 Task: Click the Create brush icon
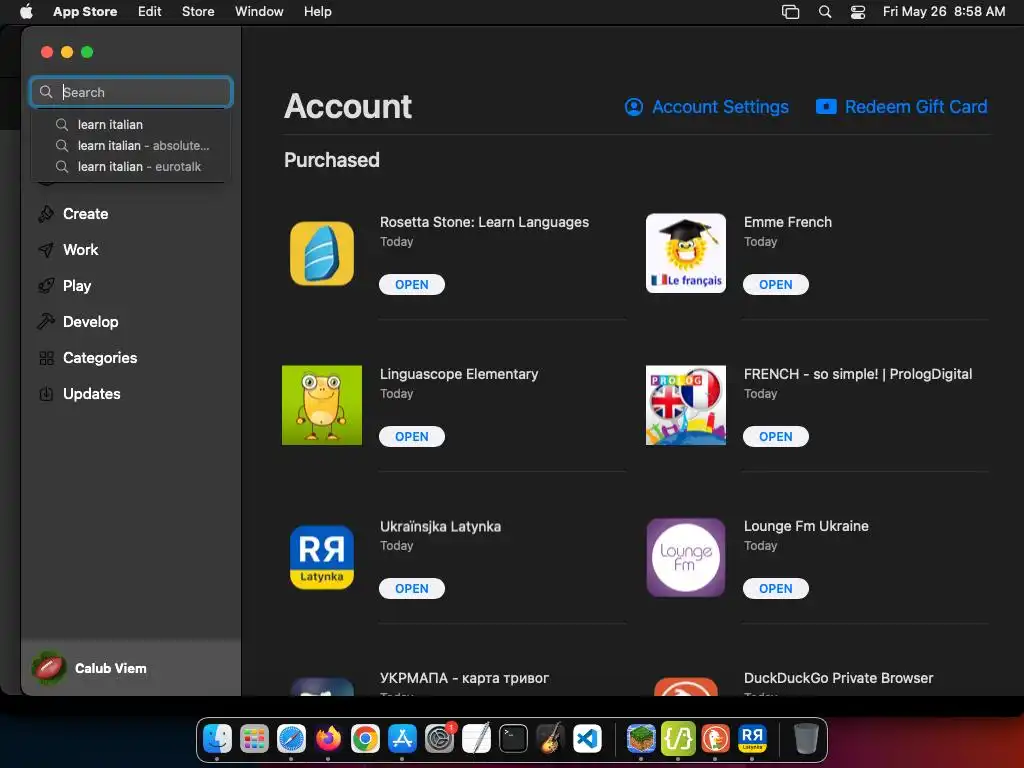46,214
